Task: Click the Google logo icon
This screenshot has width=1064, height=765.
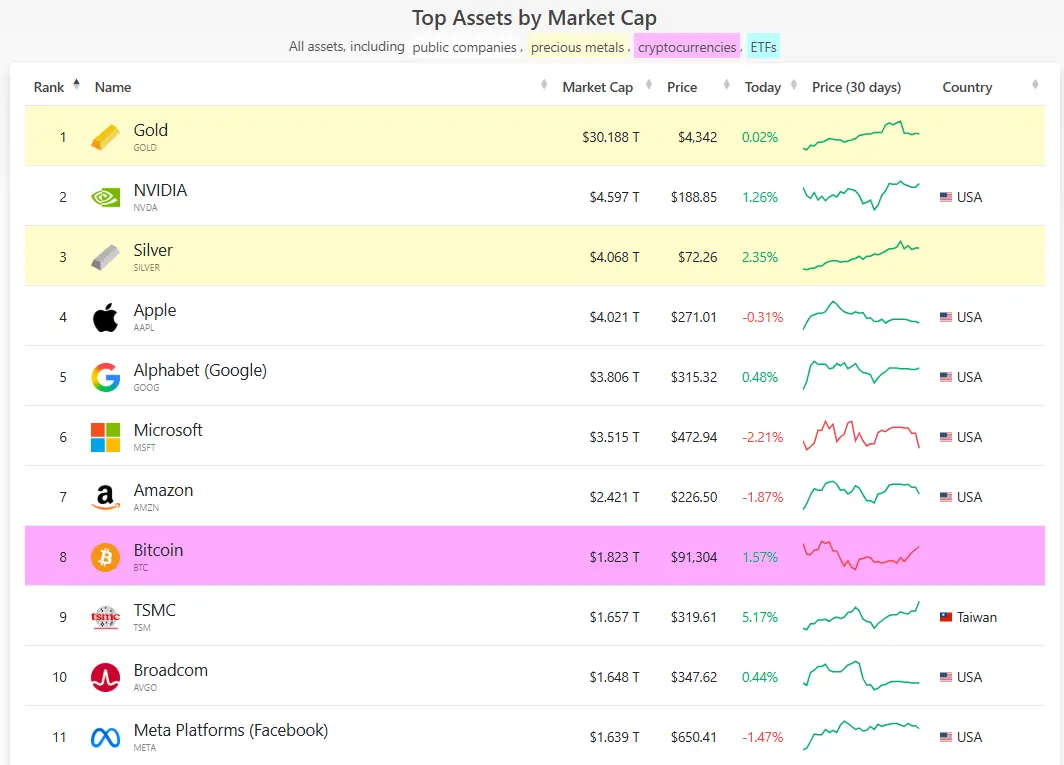Action: 105,377
